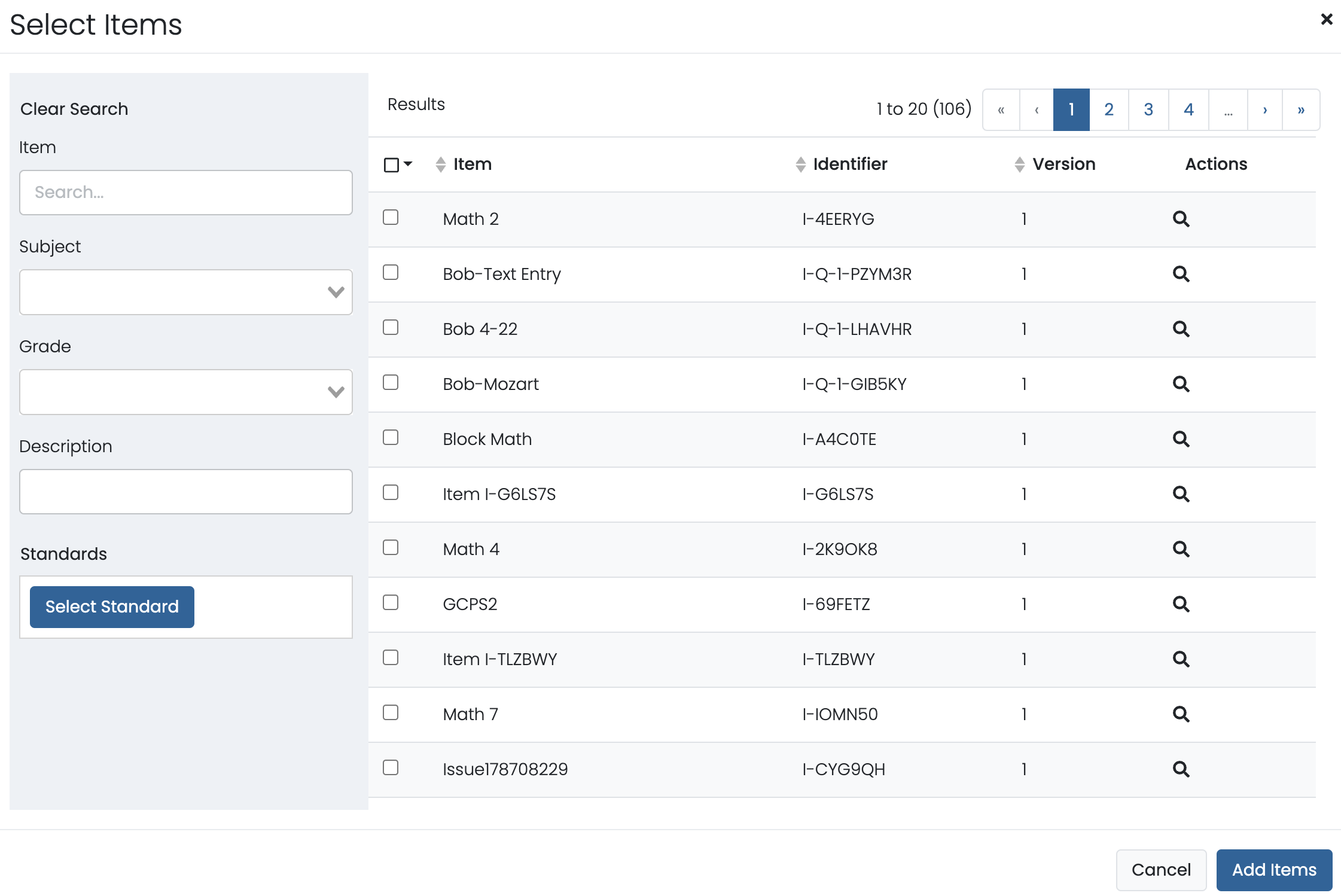Preview the Math 2 item via magnifier icon

pos(1181,219)
